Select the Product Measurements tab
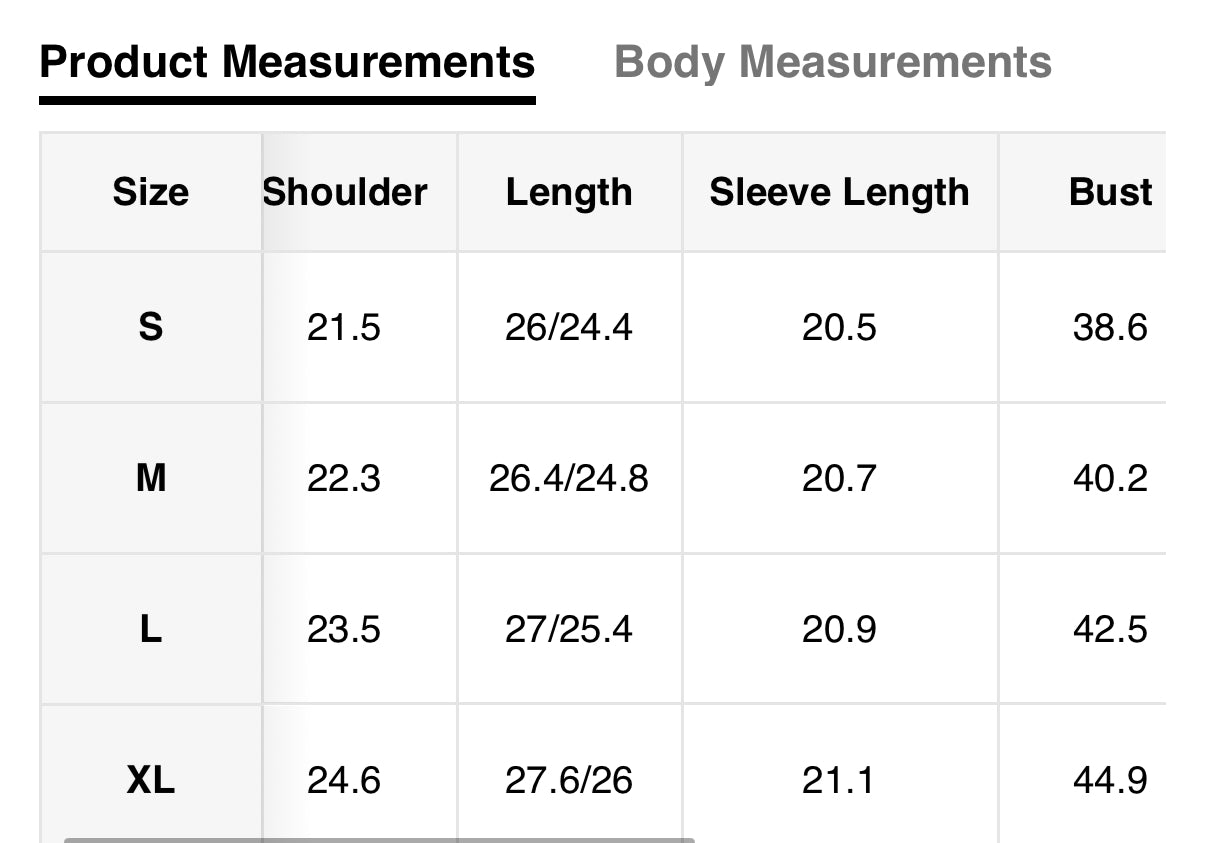 pos(287,62)
